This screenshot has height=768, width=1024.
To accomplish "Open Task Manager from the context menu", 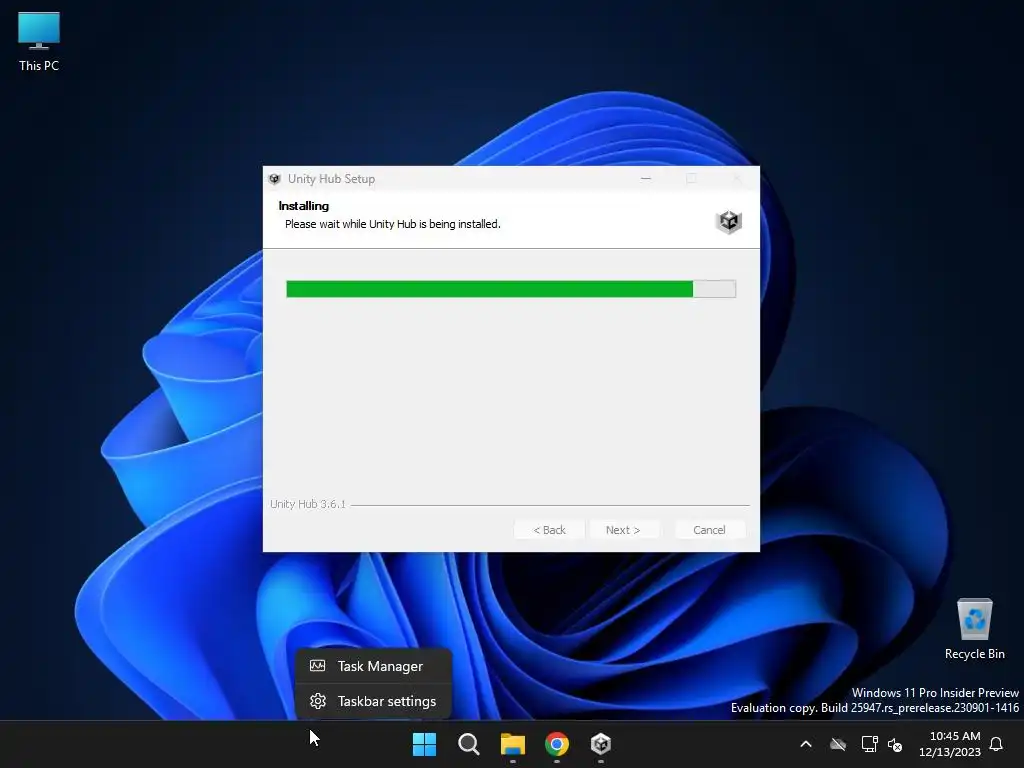I will pos(374,666).
